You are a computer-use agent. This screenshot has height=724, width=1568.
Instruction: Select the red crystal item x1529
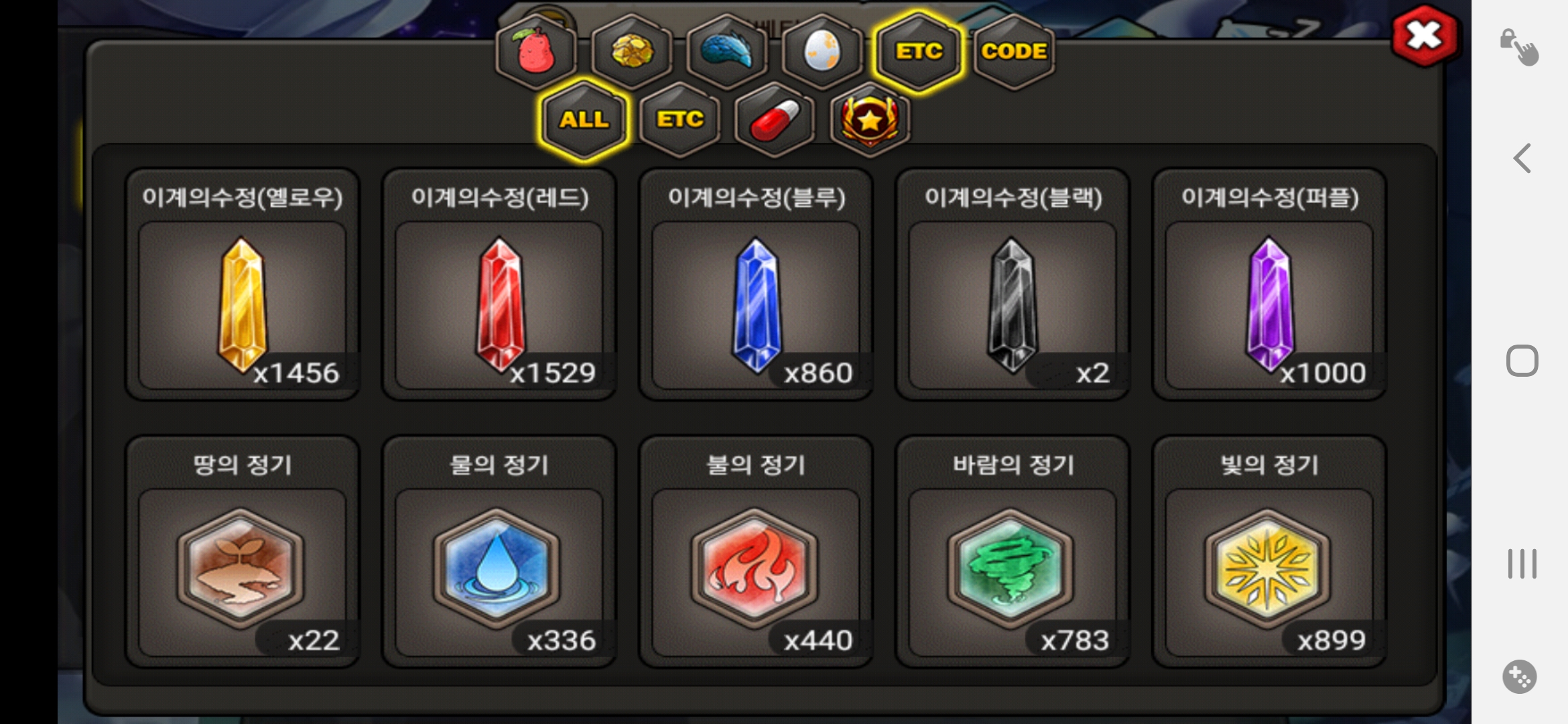coord(499,284)
